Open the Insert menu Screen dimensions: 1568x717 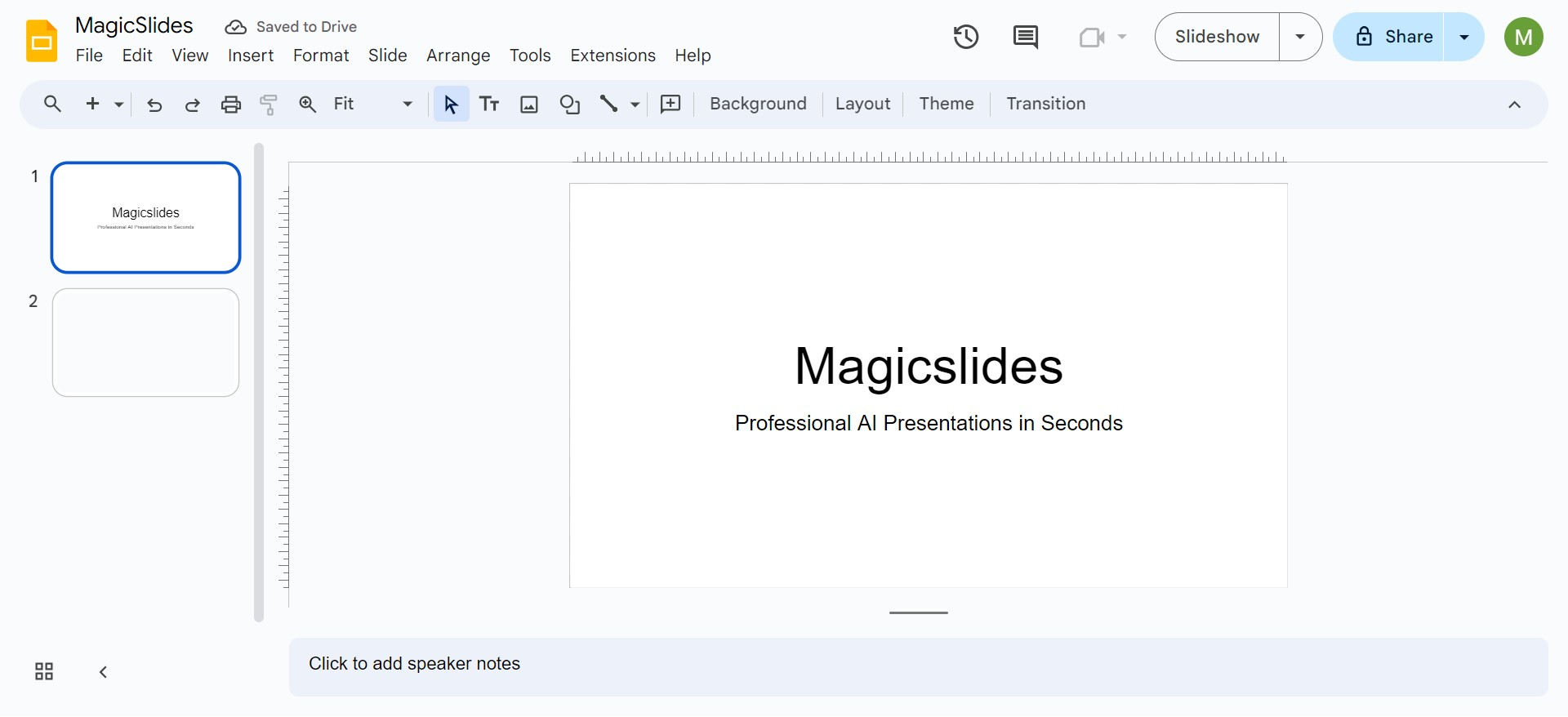[250, 56]
